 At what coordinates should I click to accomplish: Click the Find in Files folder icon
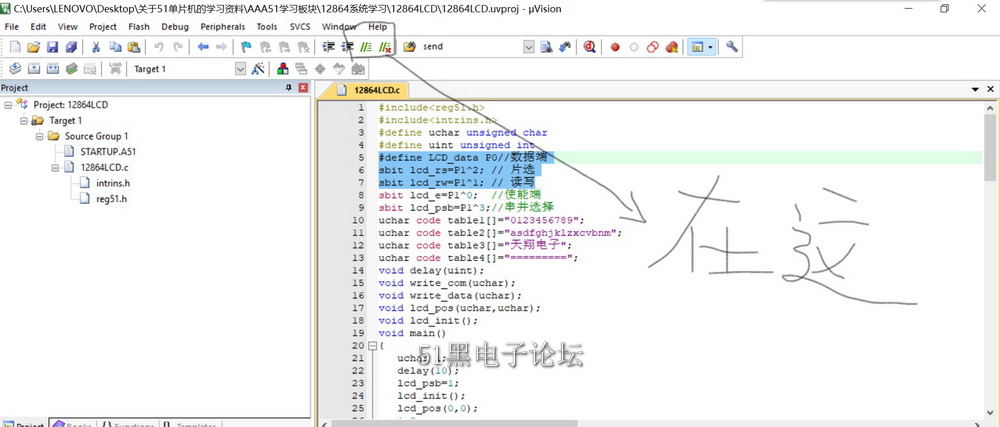[x=409, y=47]
